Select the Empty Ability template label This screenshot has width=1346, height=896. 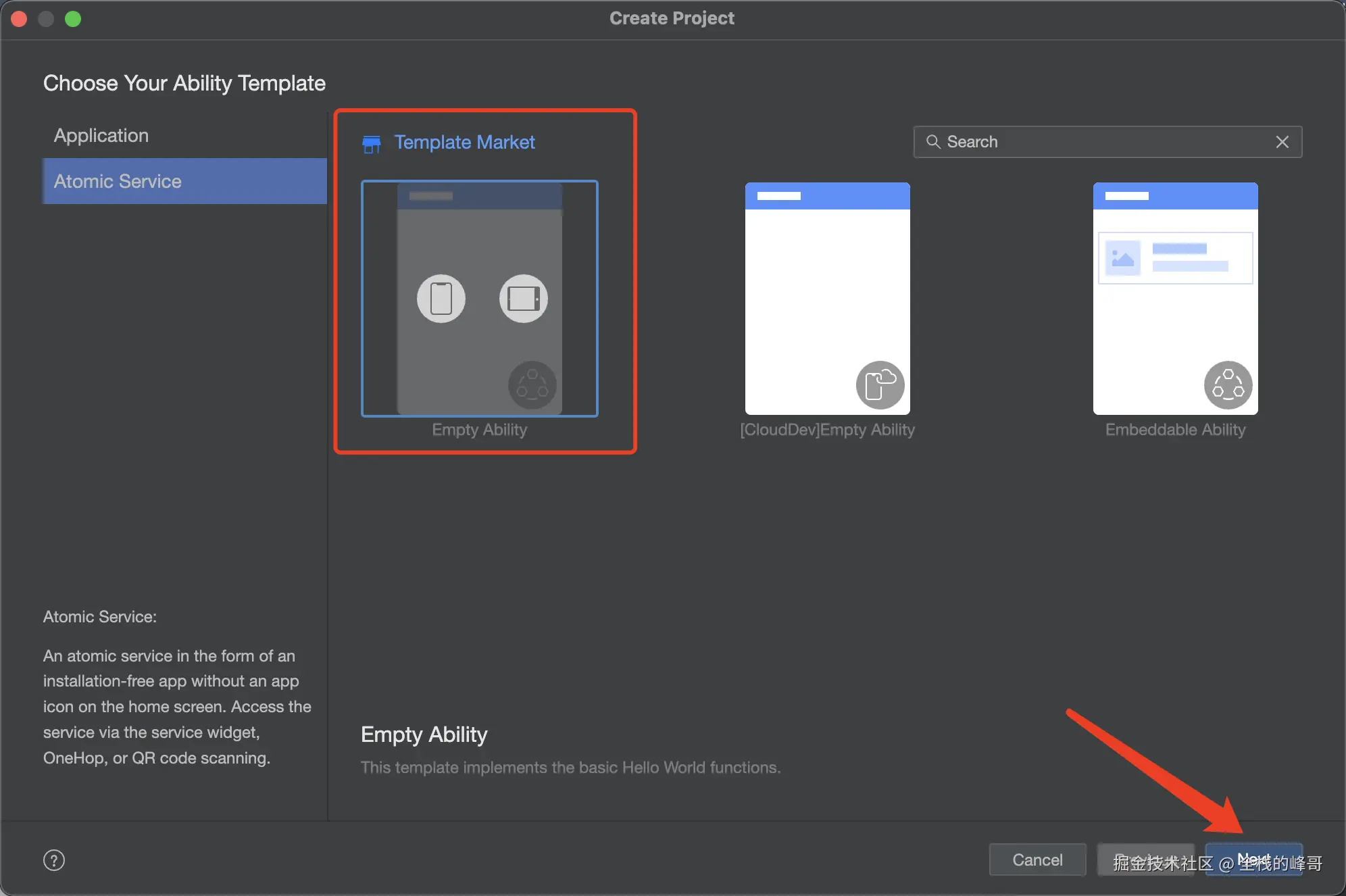(x=479, y=430)
